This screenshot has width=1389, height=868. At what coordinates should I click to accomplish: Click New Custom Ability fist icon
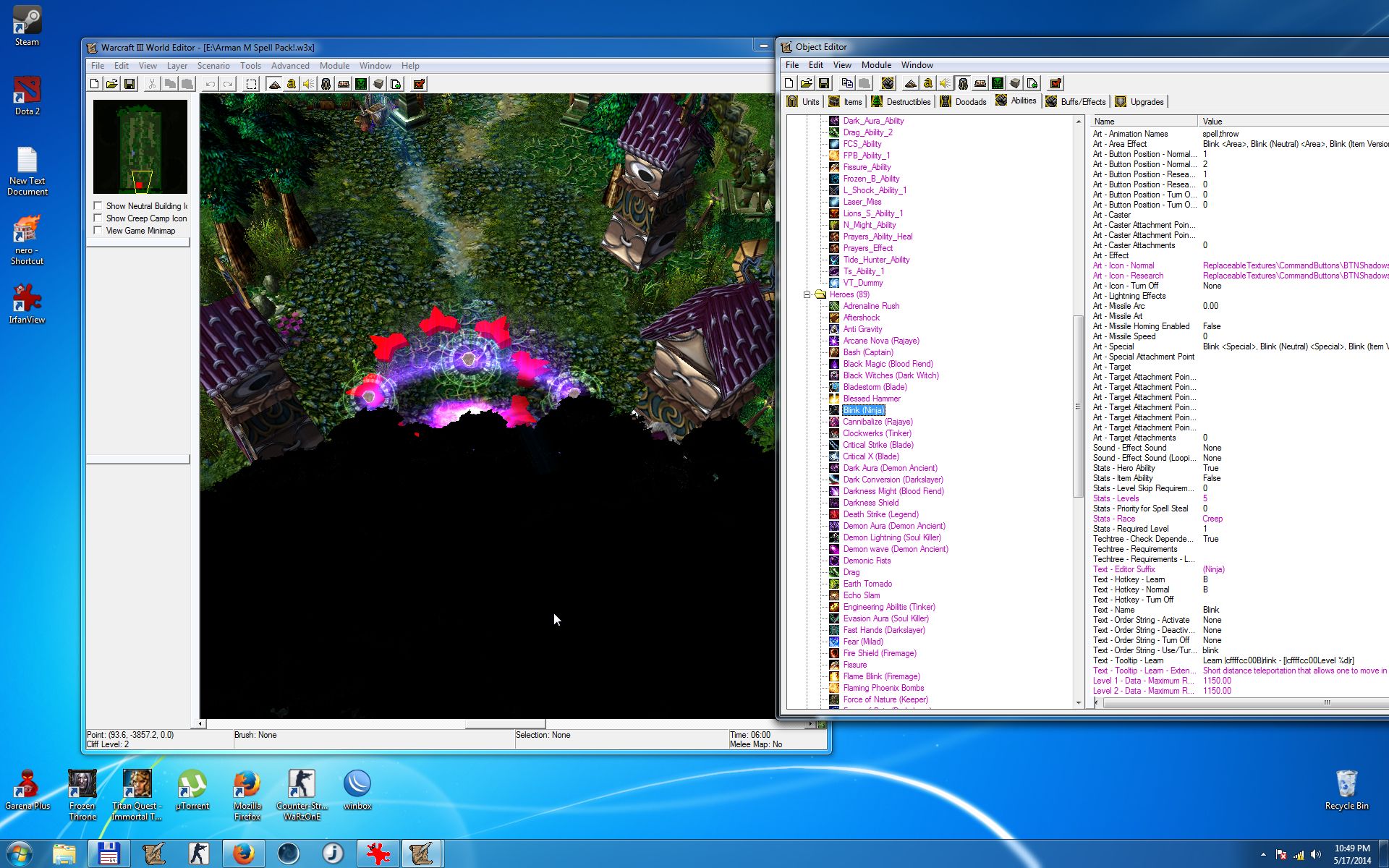pyautogui.click(x=888, y=83)
